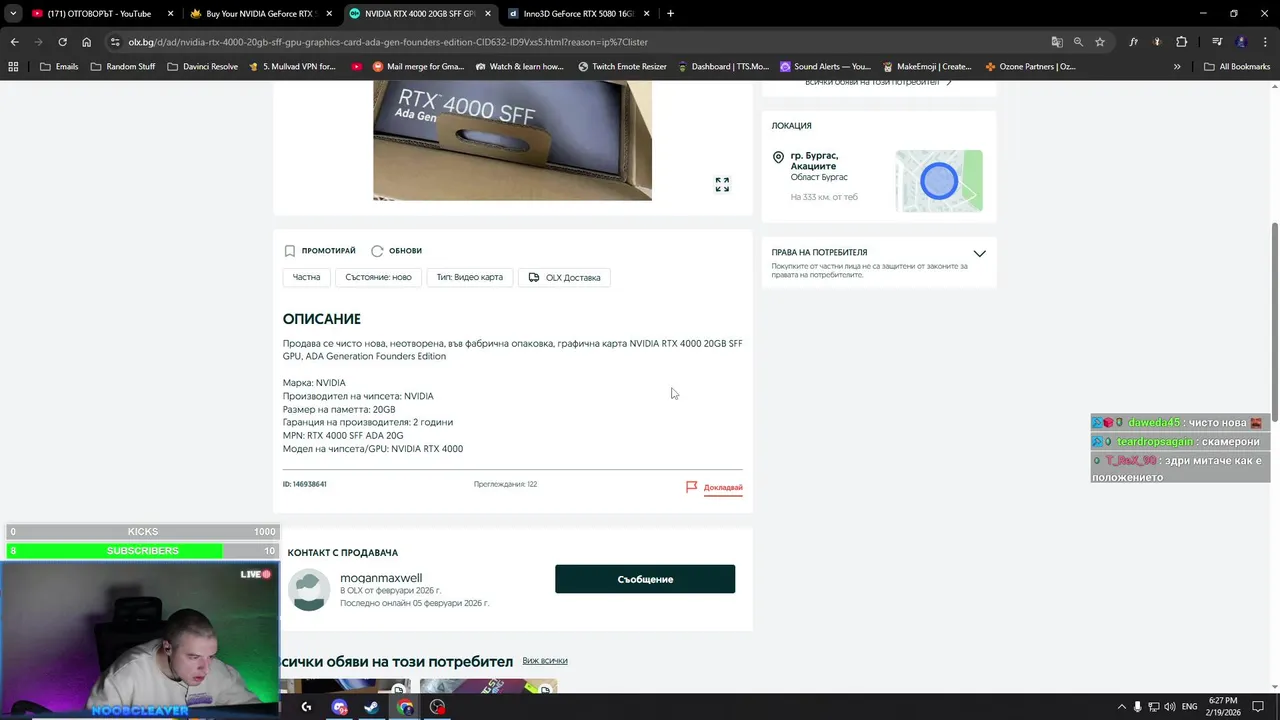Open the Random Stuff bookmark folder
The width and height of the screenshot is (1280, 720).
123,67
